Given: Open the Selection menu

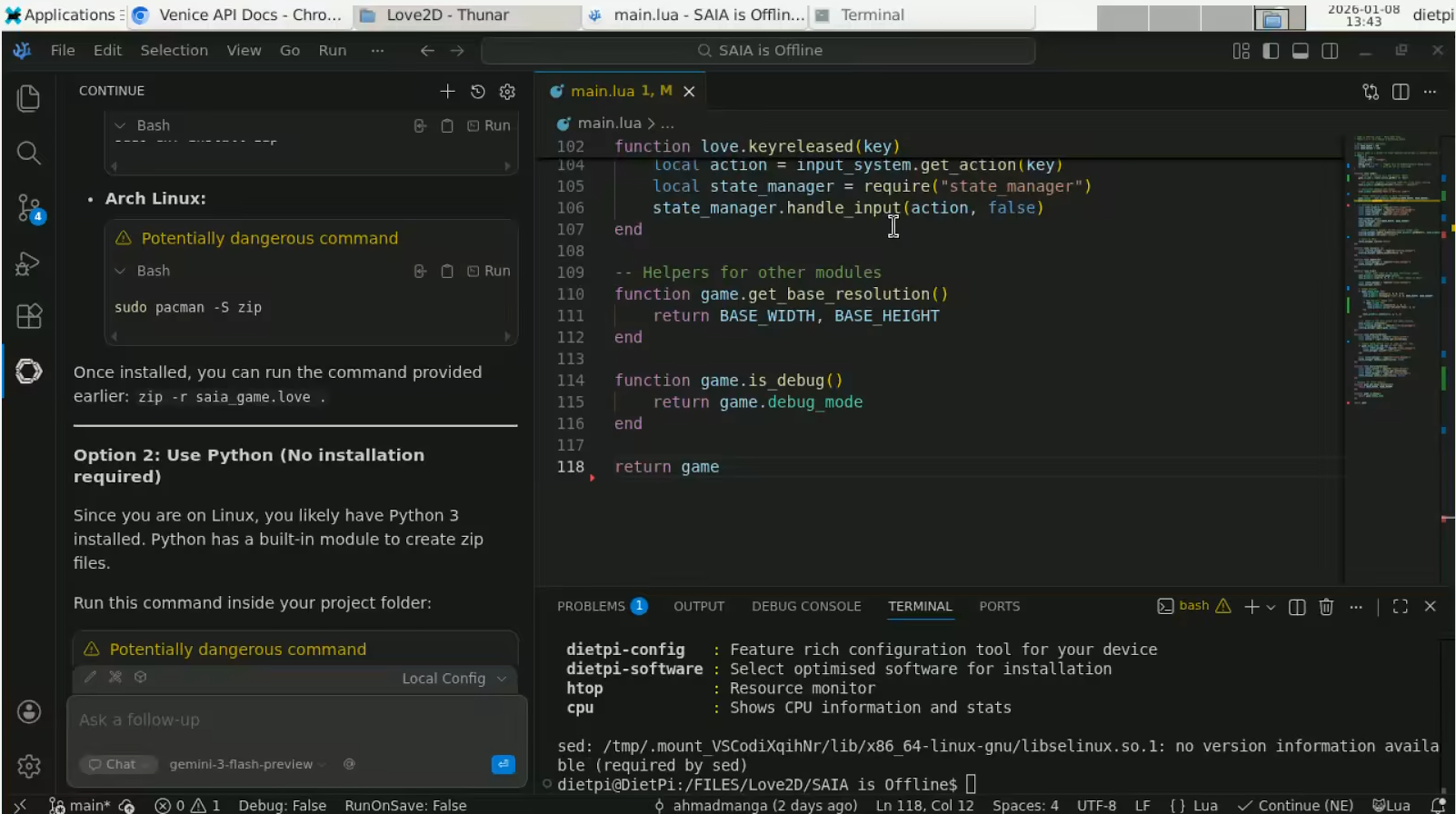Looking at the screenshot, I should point(174,51).
